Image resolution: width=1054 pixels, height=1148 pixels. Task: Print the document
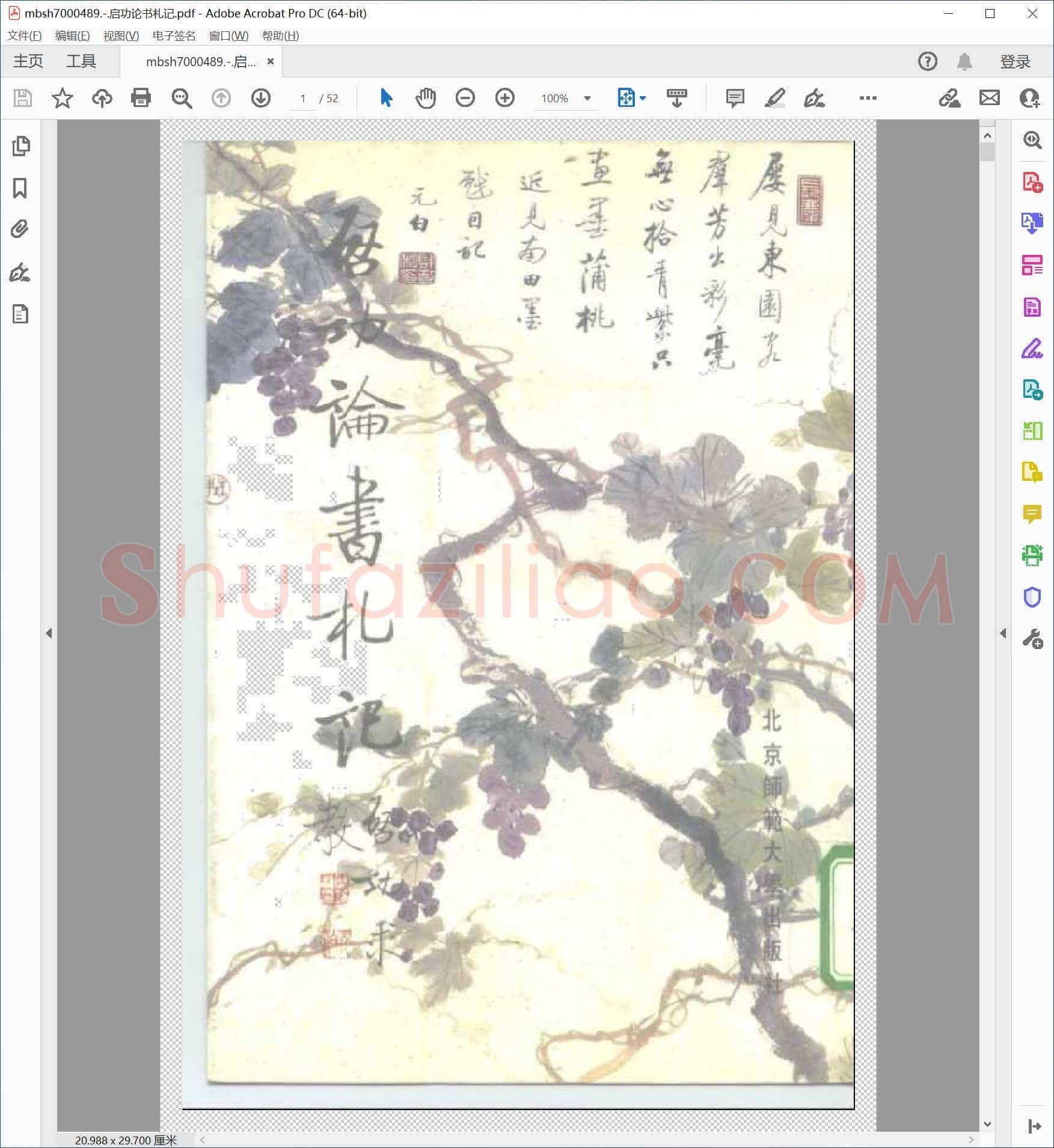click(141, 98)
